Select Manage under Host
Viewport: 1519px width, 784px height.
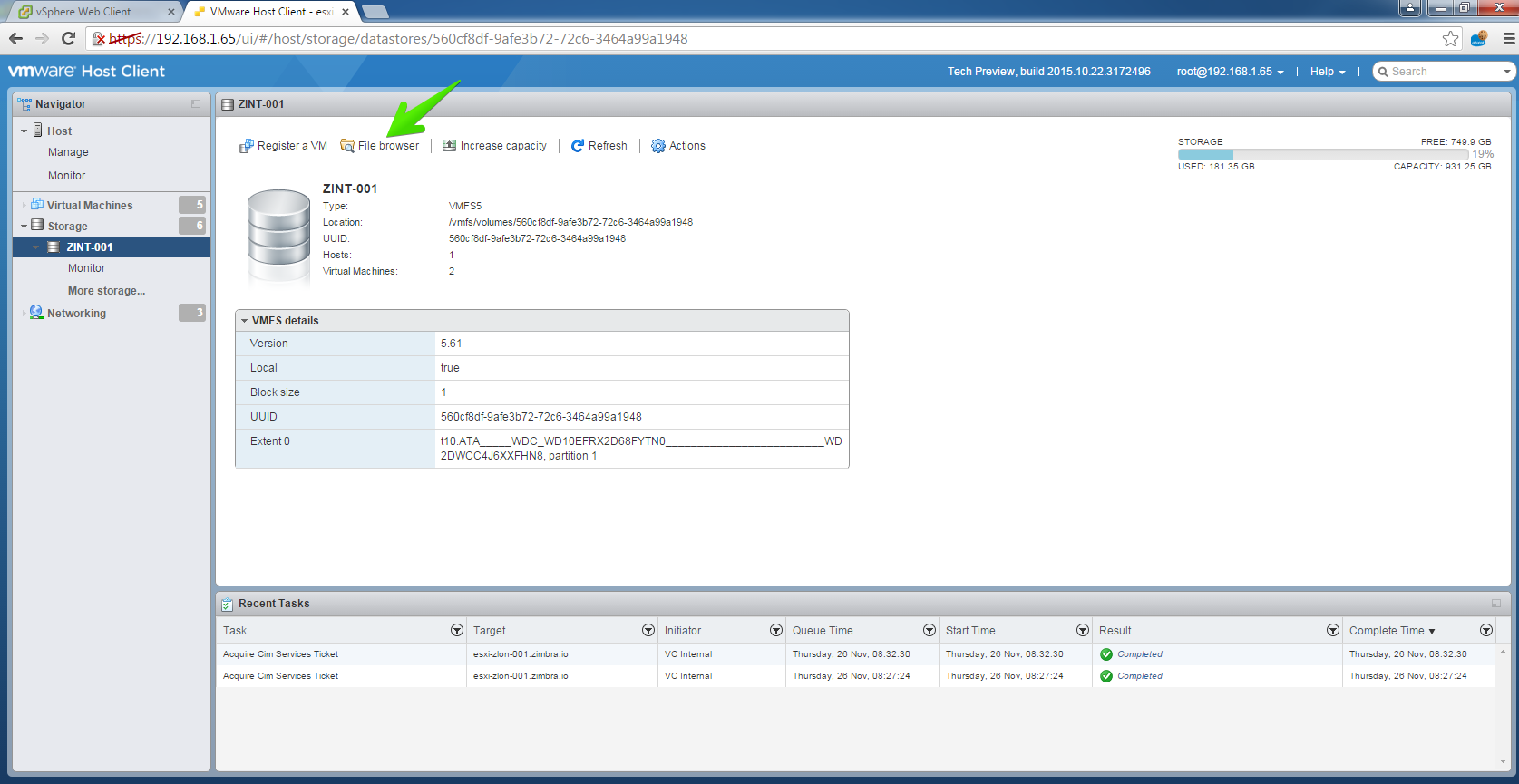(x=68, y=152)
